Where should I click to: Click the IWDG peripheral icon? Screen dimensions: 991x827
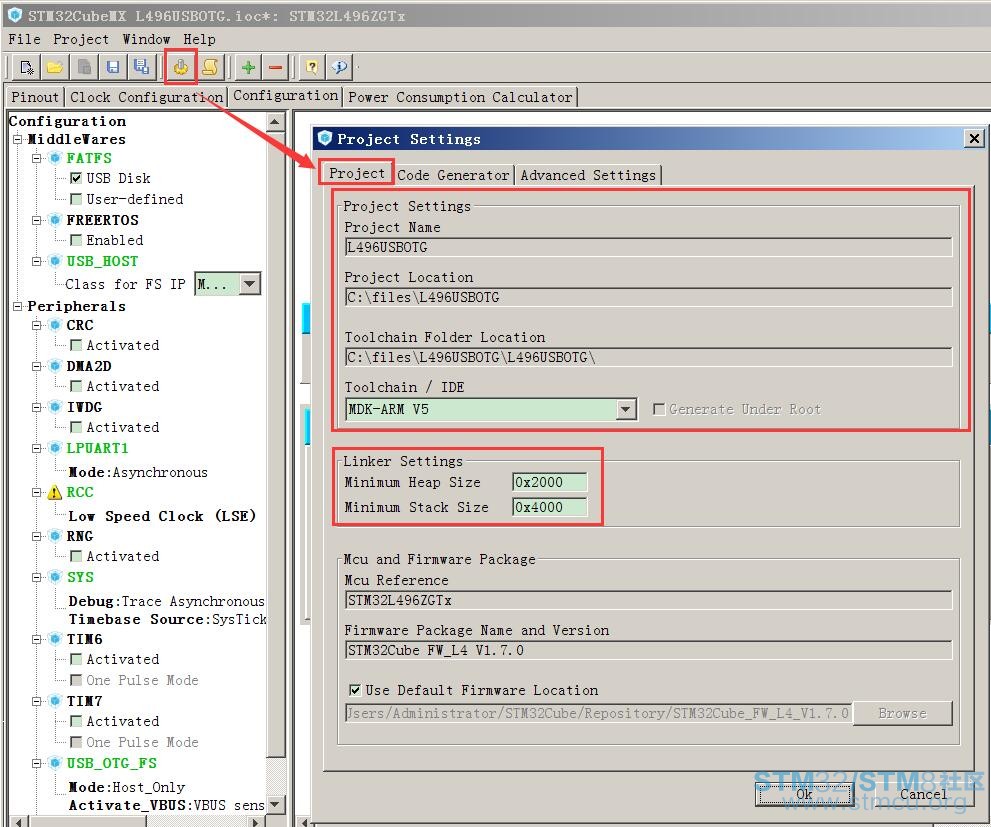(55, 407)
